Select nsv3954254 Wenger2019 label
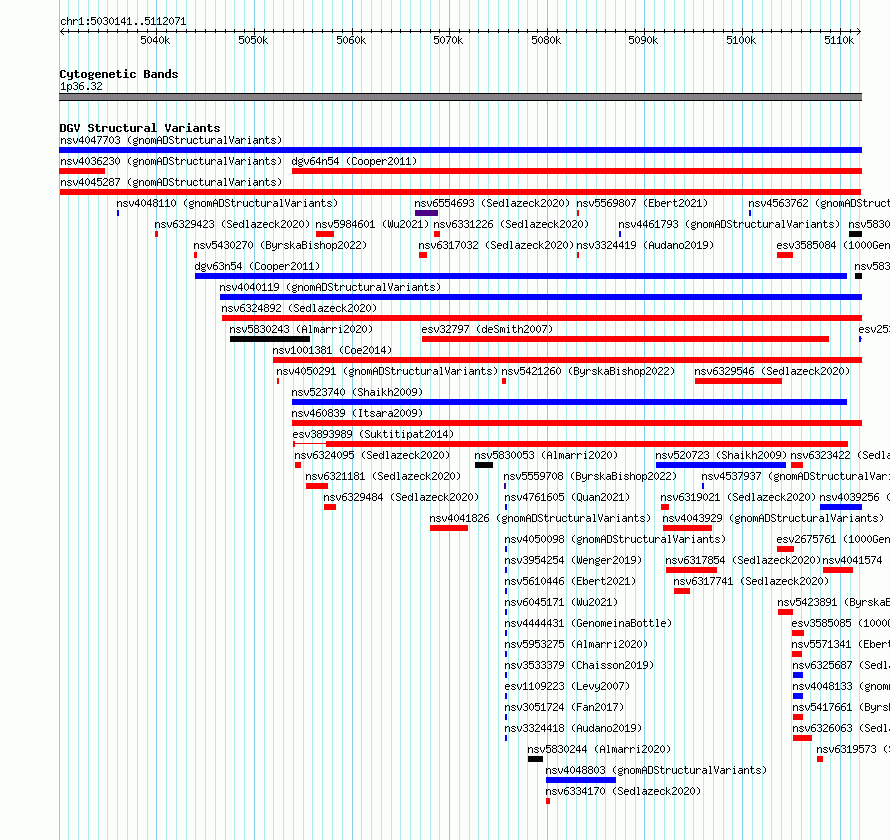 573,560
